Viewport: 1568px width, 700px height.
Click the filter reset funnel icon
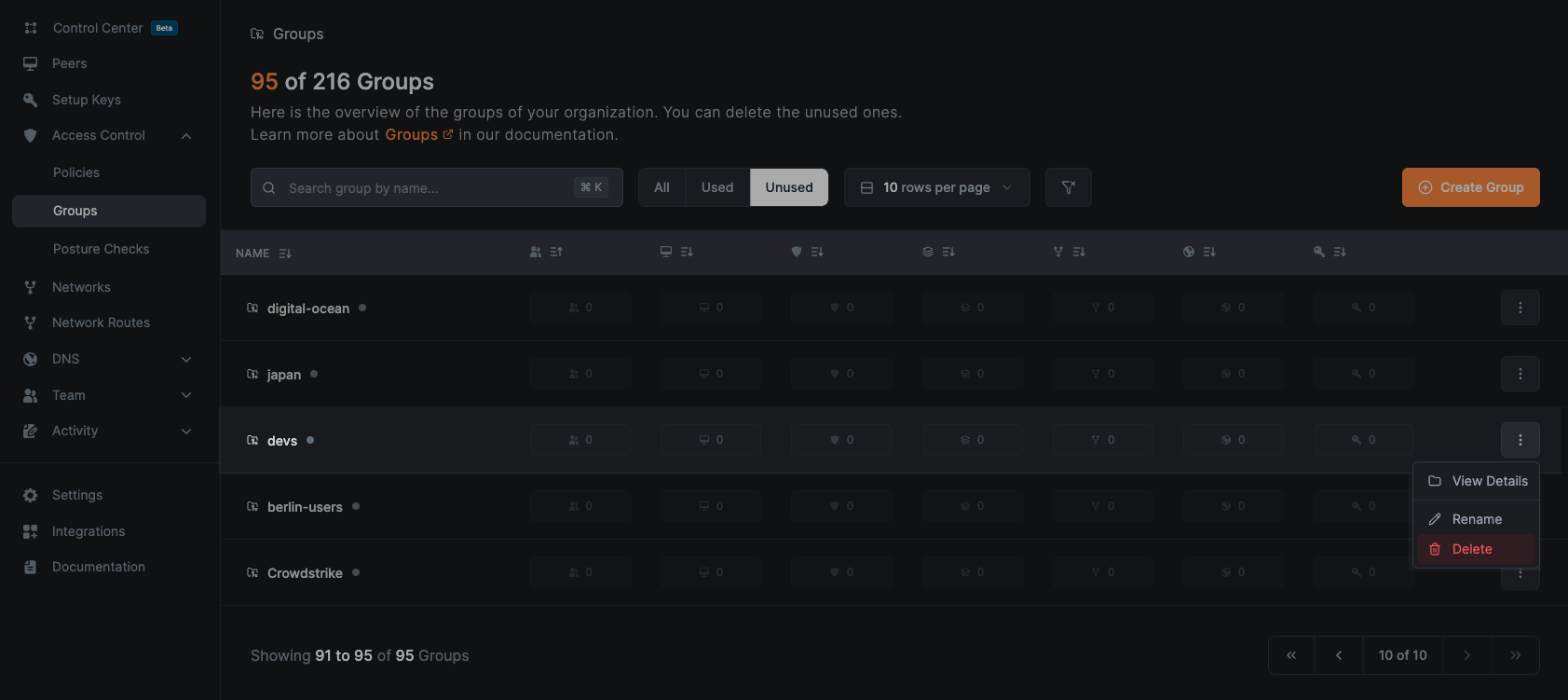[x=1068, y=187]
